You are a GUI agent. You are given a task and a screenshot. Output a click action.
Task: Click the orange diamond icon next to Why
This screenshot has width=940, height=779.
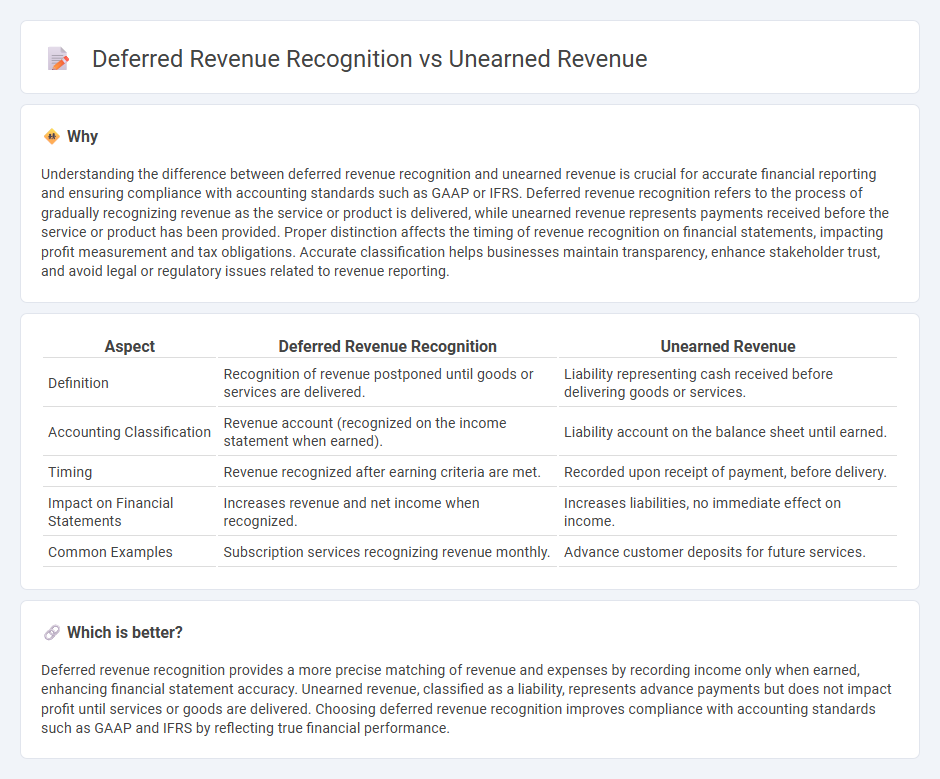click(52, 137)
